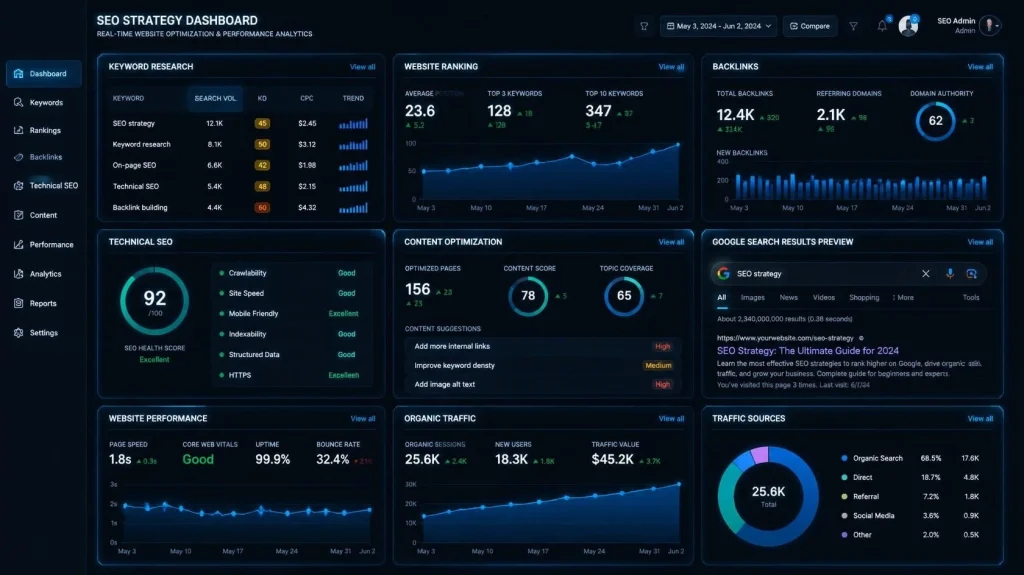The height and width of the screenshot is (575, 1024).
Task: Click the Google logo in search preview
Action: click(723, 274)
